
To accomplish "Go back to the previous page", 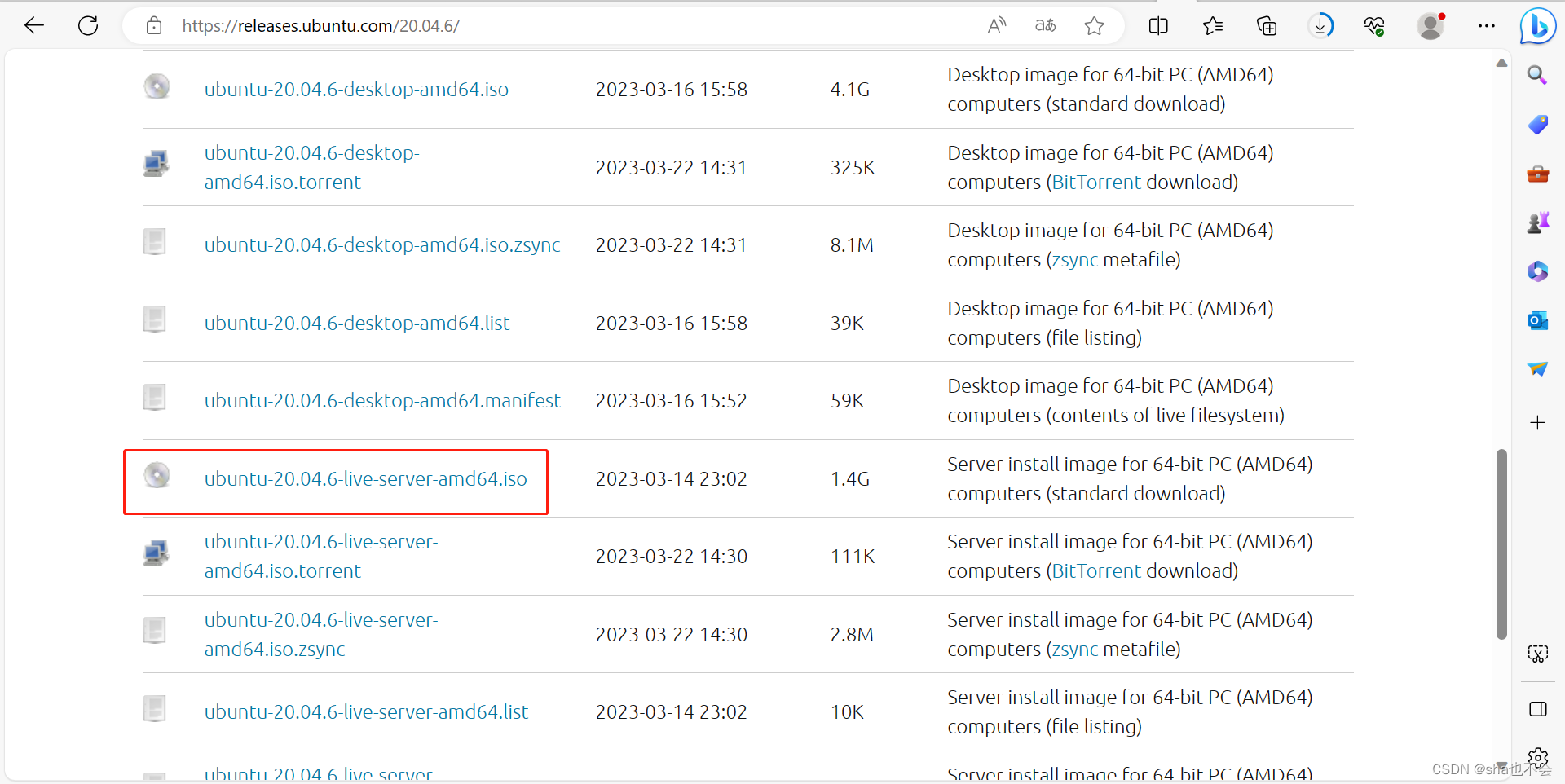I will click(x=34, y=26).
